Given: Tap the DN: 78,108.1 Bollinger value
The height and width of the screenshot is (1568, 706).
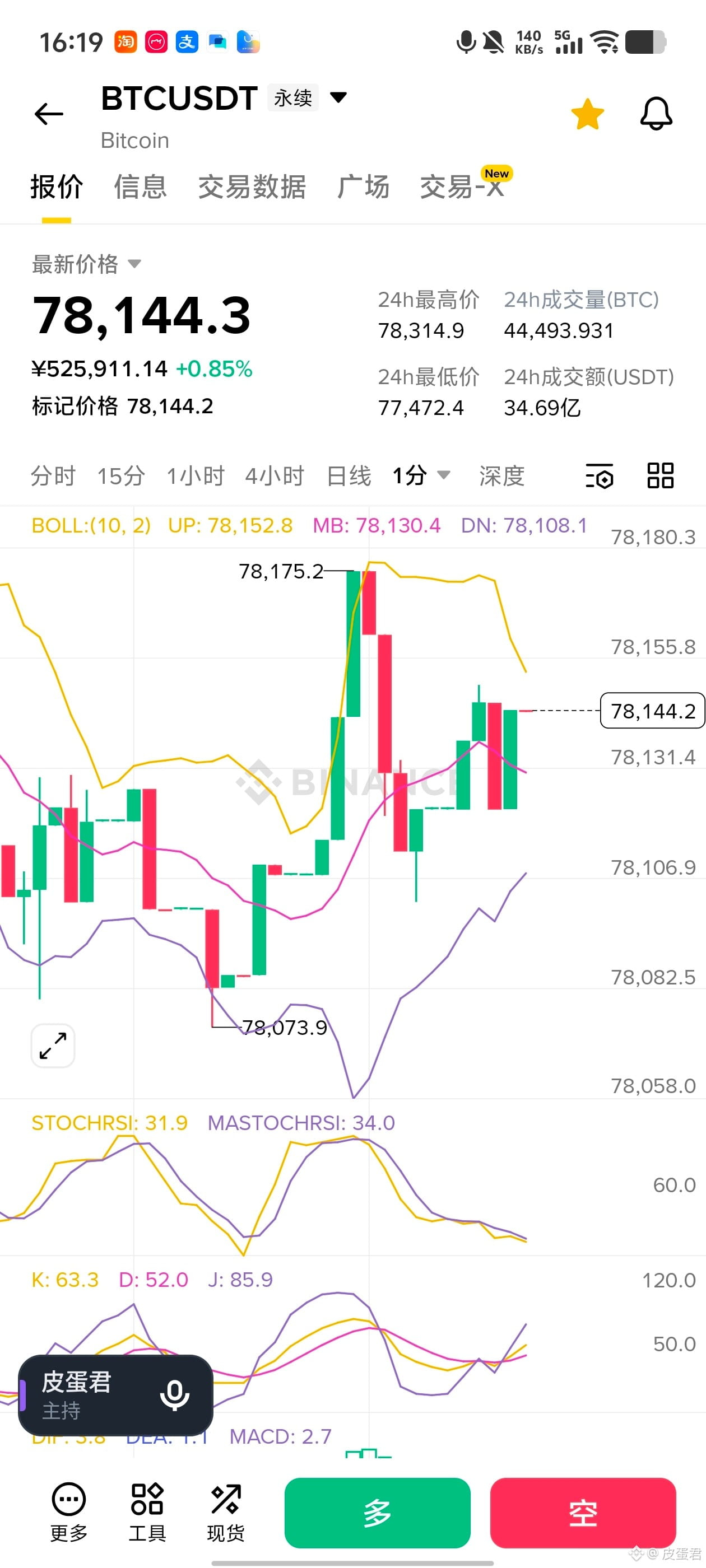Looking at the screenshot, I should [x=524, y=525].
